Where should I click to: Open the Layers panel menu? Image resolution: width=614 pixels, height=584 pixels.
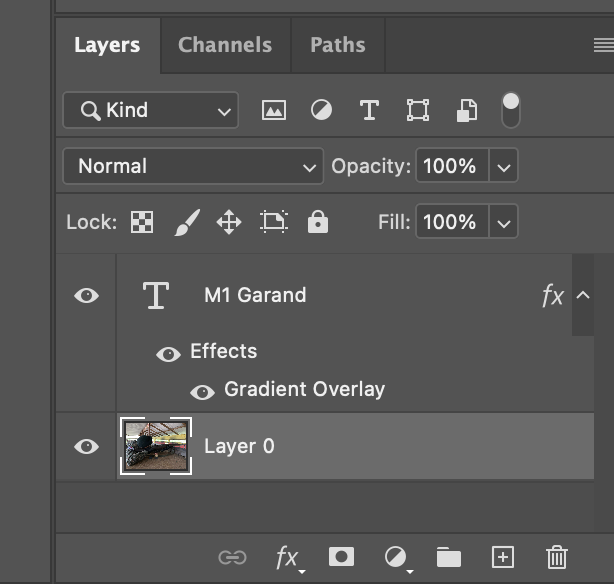pyautogui.click(x=603, y=45)
